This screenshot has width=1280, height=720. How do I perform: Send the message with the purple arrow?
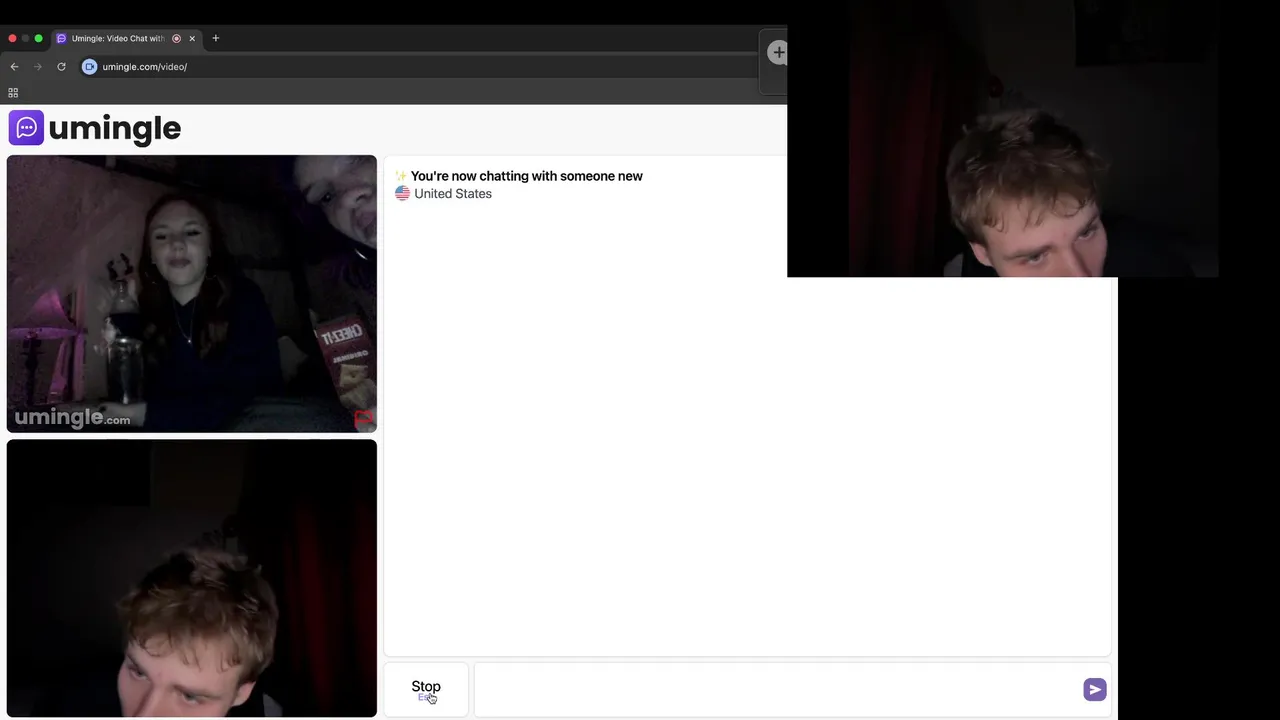(1094, 689)
